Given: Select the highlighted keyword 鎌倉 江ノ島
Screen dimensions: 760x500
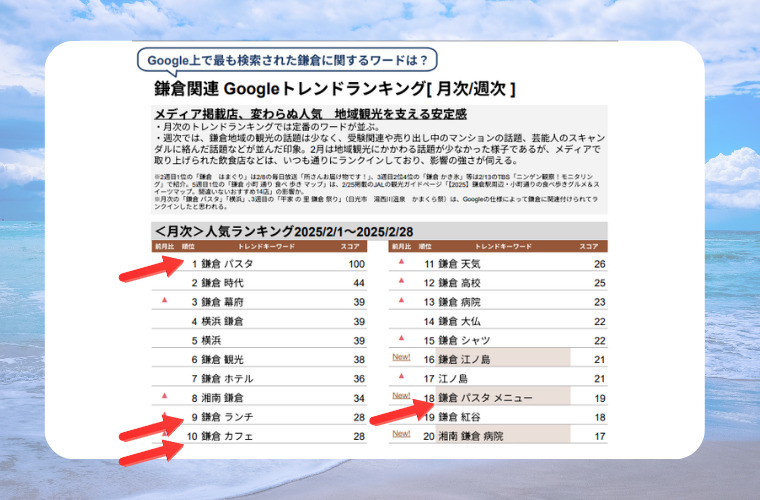Looking at the screenshot, I should point(464,359).
